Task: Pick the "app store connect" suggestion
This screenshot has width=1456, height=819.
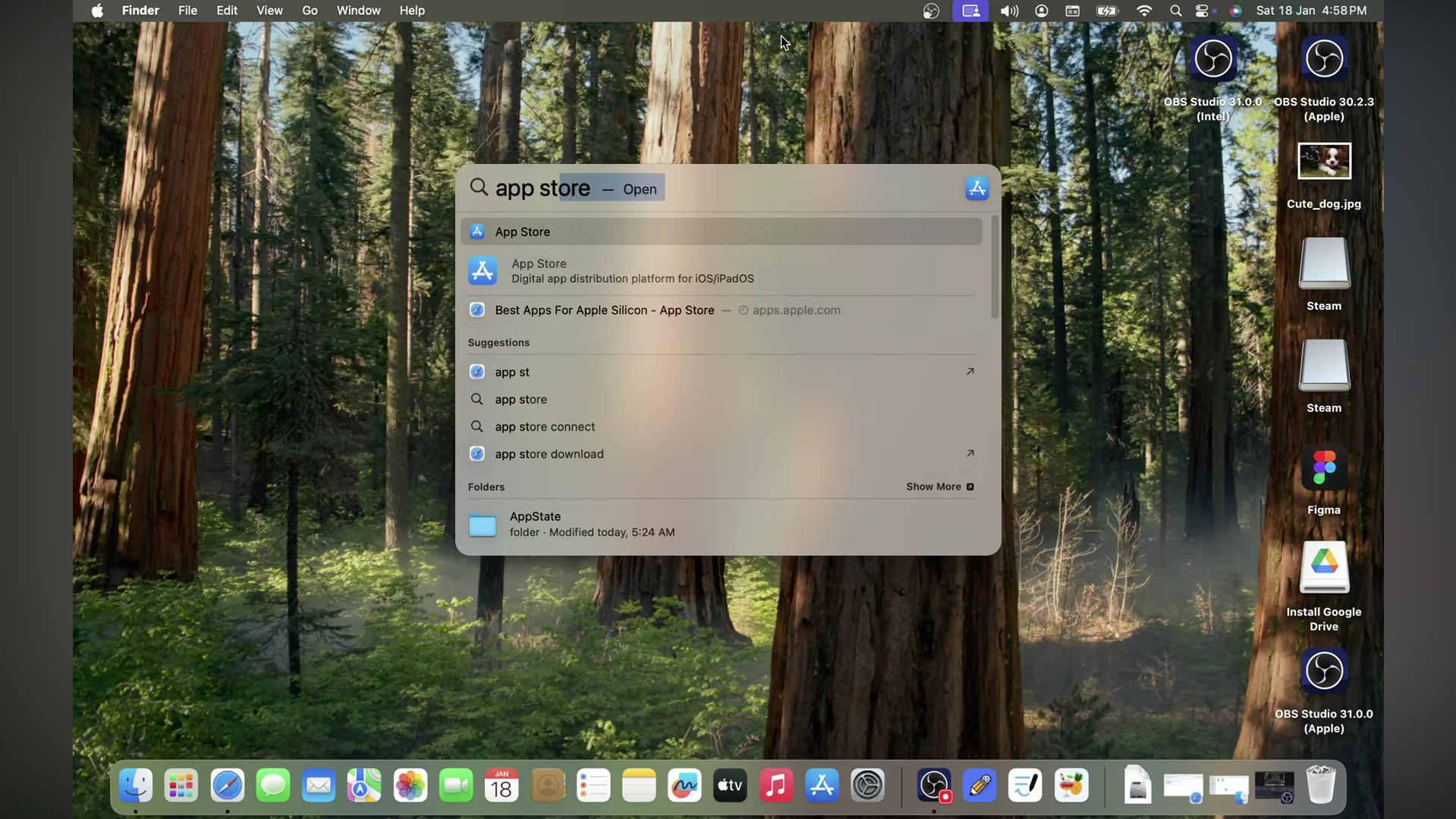Action: (x=721, y=427)
